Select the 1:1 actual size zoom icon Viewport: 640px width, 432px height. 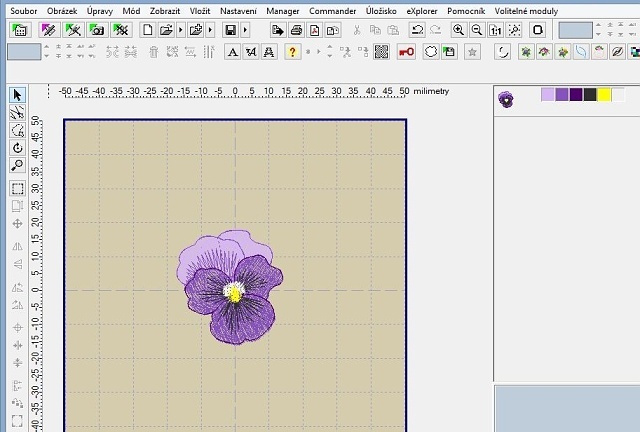pos(494,30)
